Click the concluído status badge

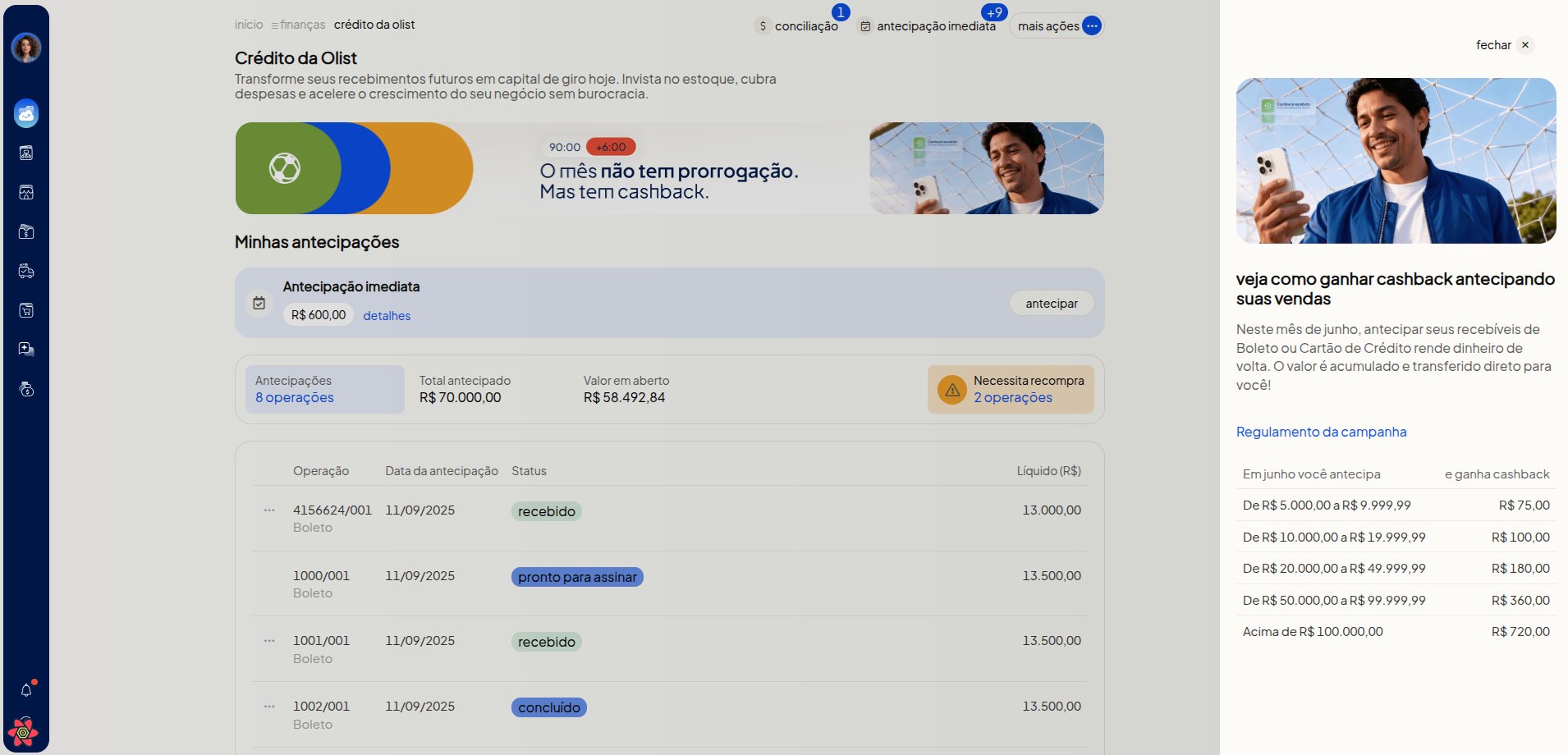[x=549, y=707]
